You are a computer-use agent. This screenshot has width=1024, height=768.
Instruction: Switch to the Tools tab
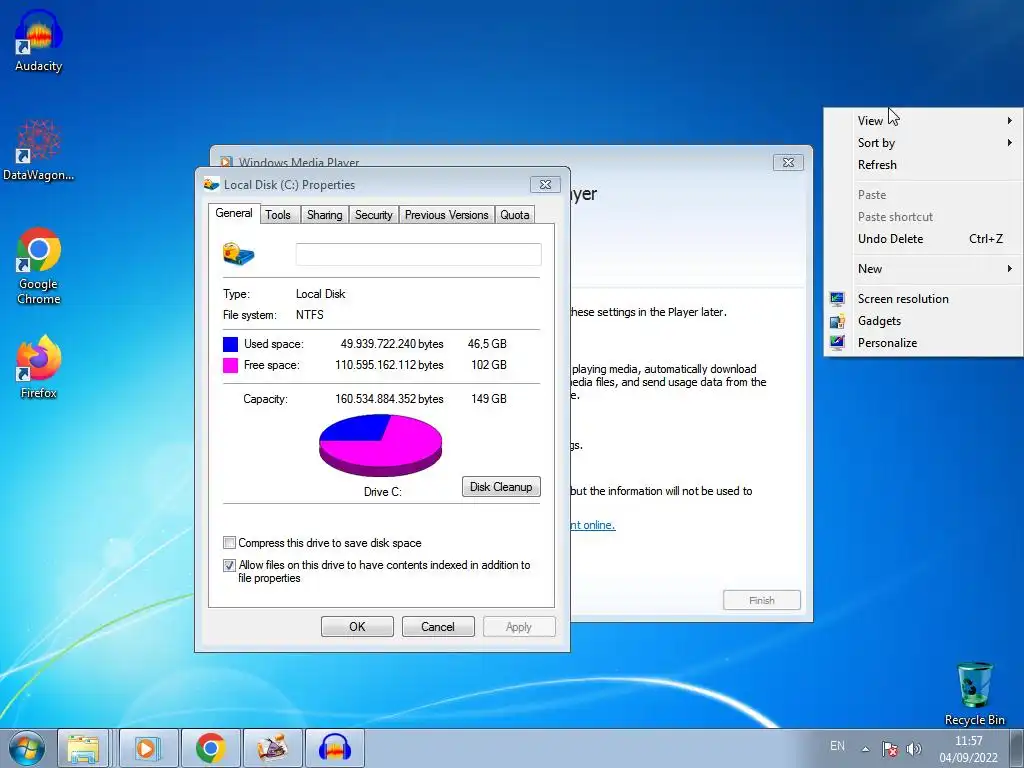click(x=278, y=215)
